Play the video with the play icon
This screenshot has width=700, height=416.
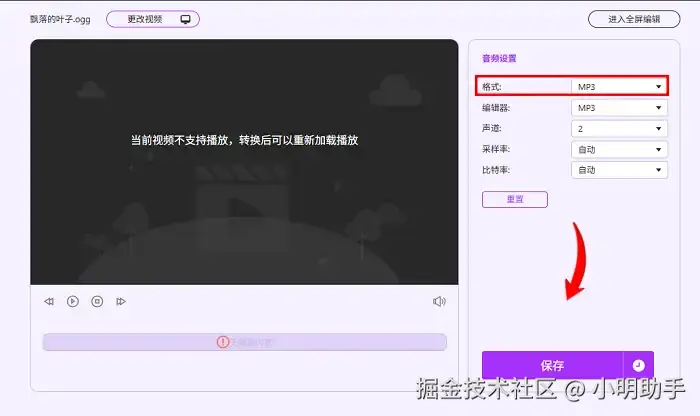coord(73,302)
